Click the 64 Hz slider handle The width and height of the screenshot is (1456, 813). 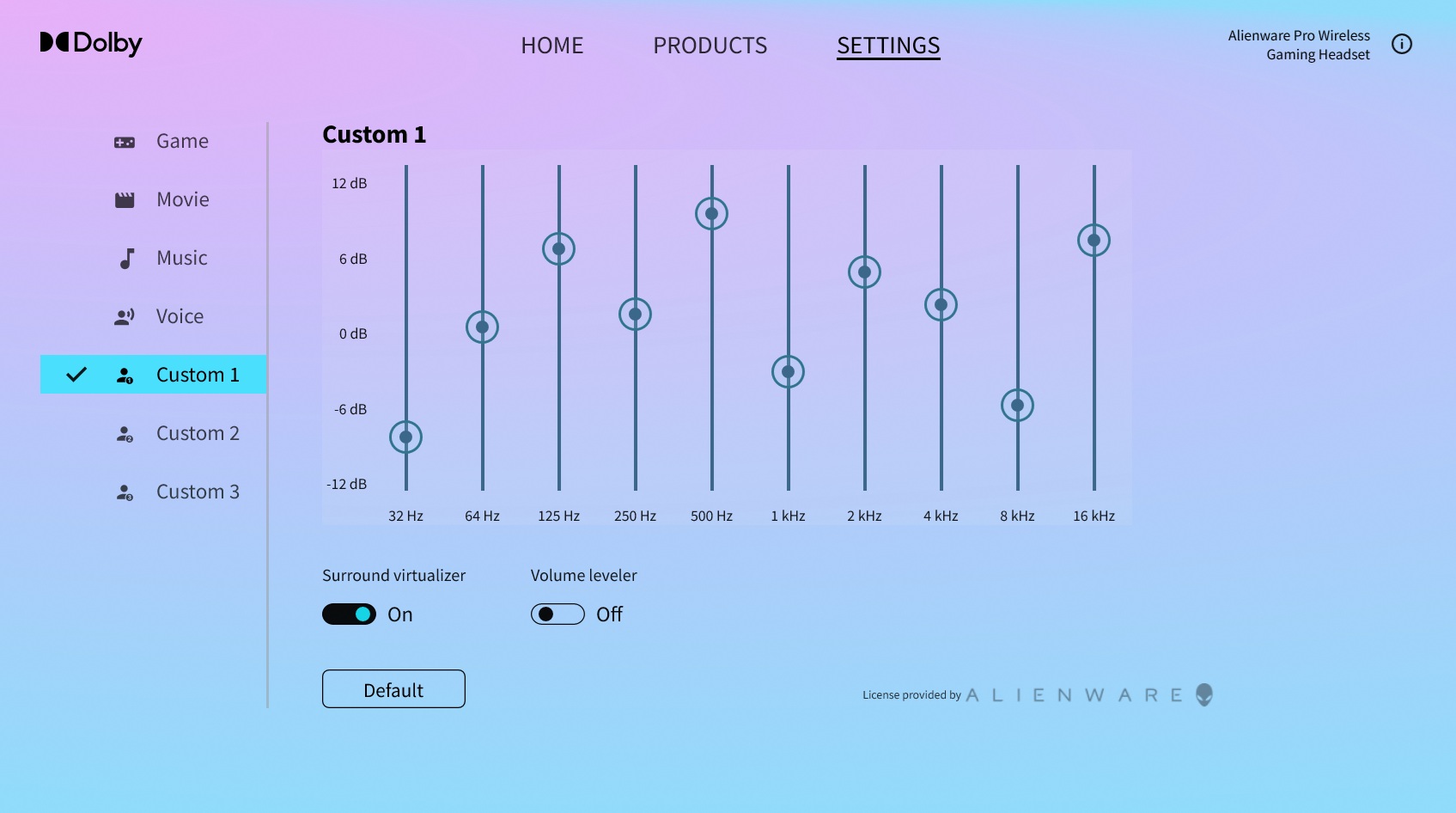pyautogui.click(x=482, y=327)
